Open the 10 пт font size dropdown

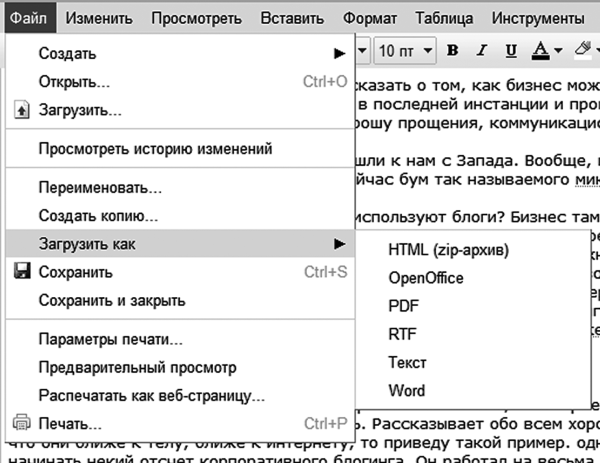pos(406,50)
